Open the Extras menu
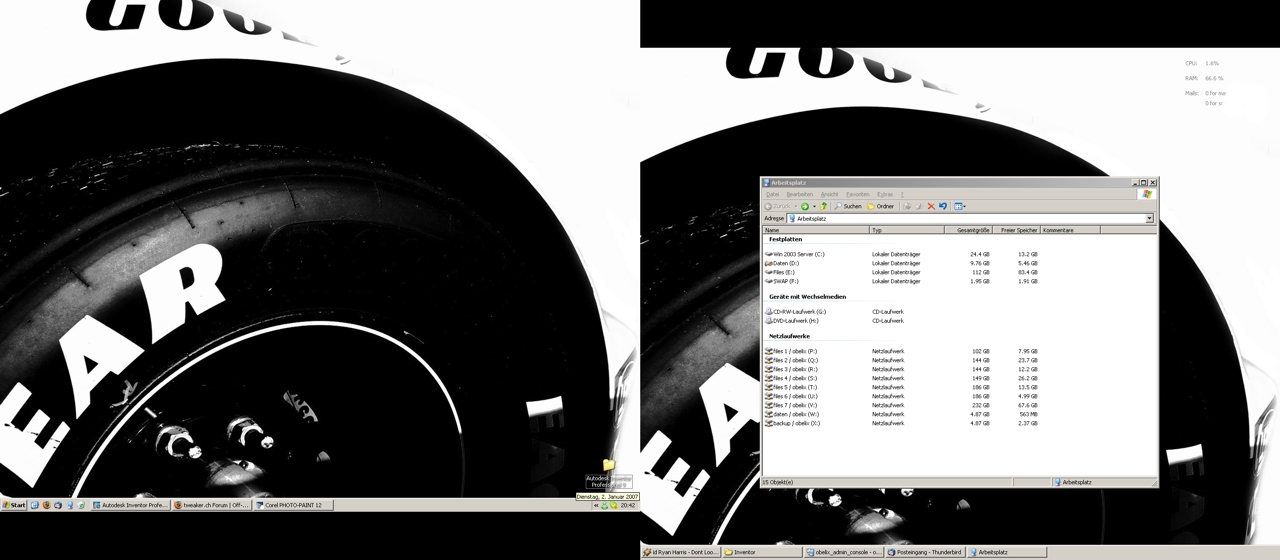Viewport: 1280px width, 560px height. point(884,194)
